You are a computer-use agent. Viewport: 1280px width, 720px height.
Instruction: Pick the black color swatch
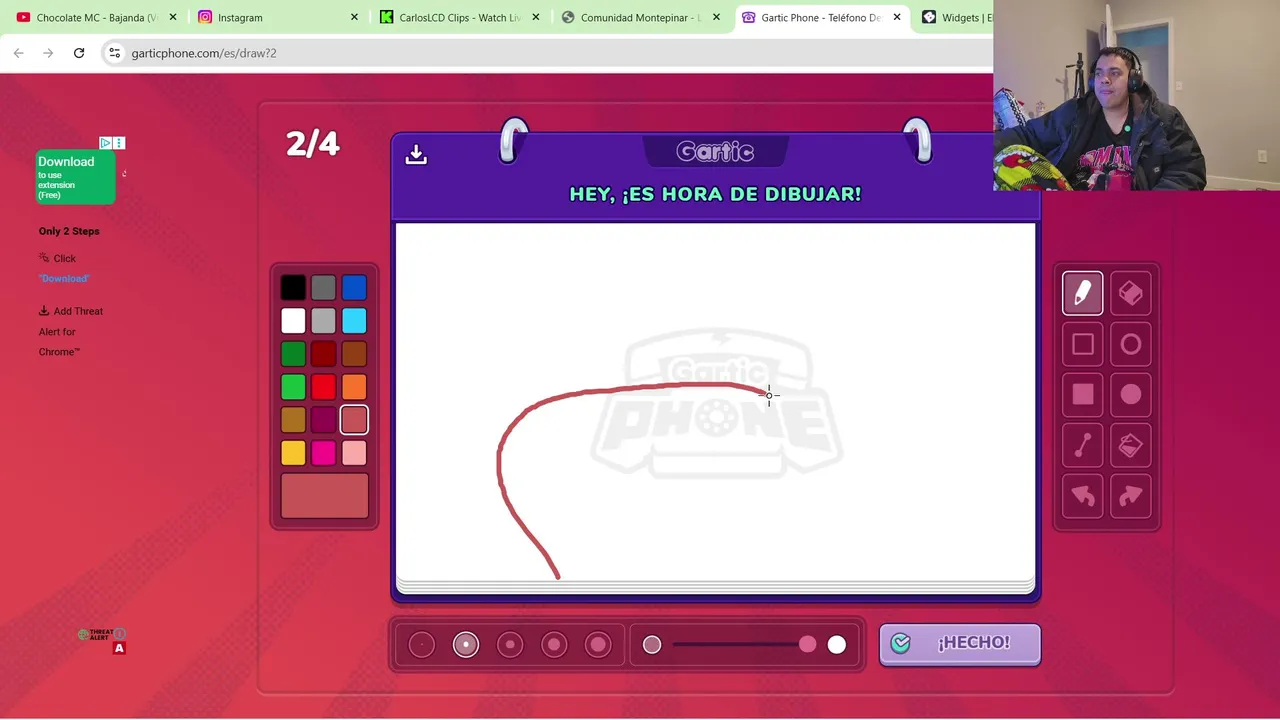pyautogui.click(x=293, y=288)
